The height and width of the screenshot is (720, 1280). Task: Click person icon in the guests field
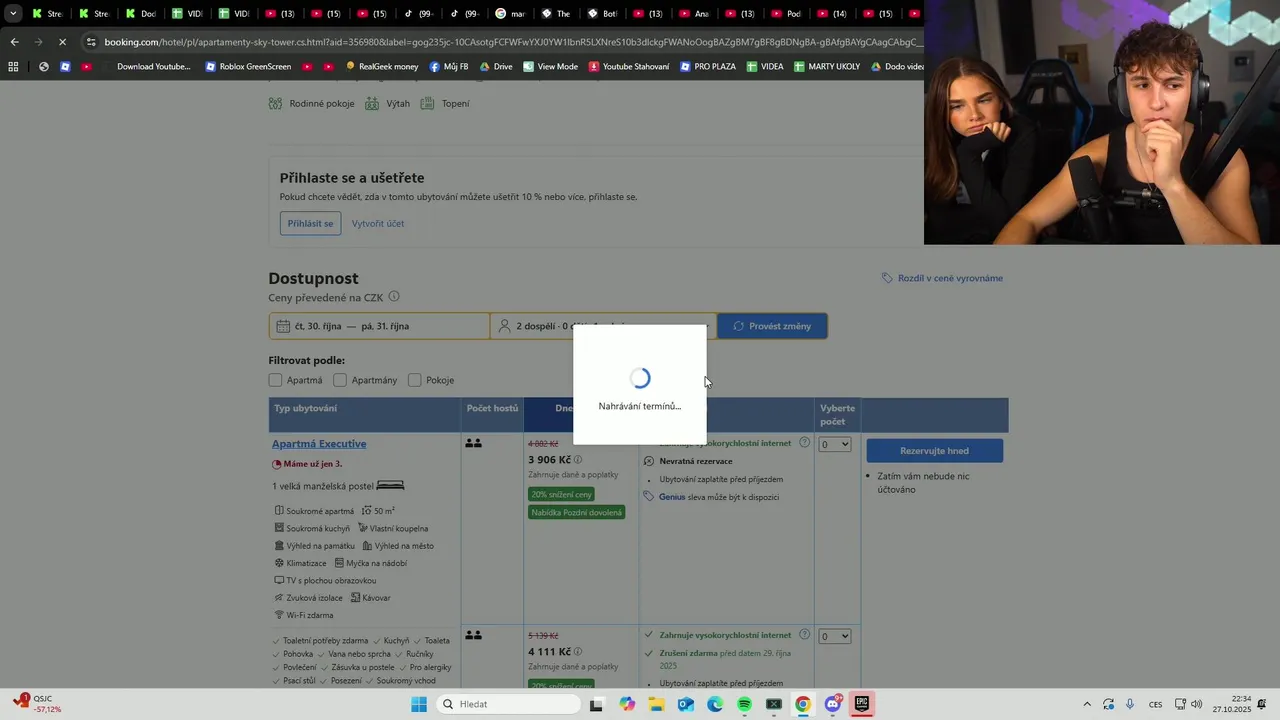(x=504, y=326)
